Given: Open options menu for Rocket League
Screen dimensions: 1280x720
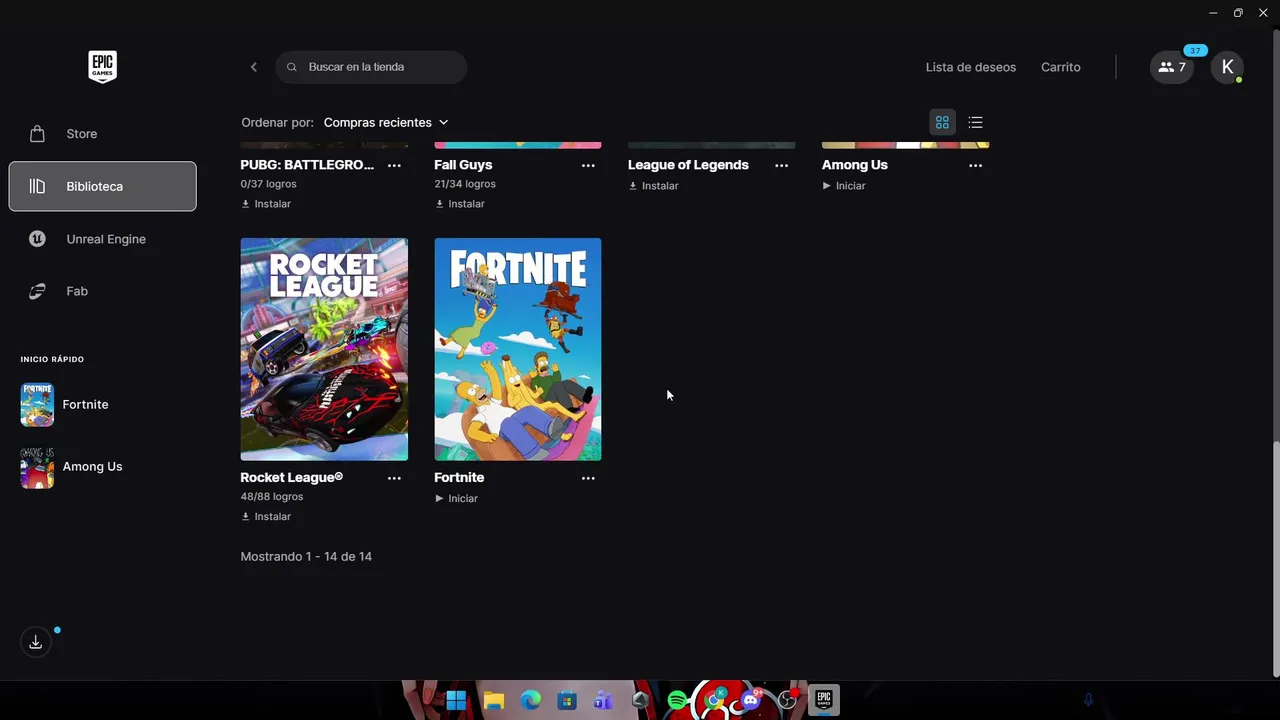Looking at the screenshot, I should [x=394, y=478].
